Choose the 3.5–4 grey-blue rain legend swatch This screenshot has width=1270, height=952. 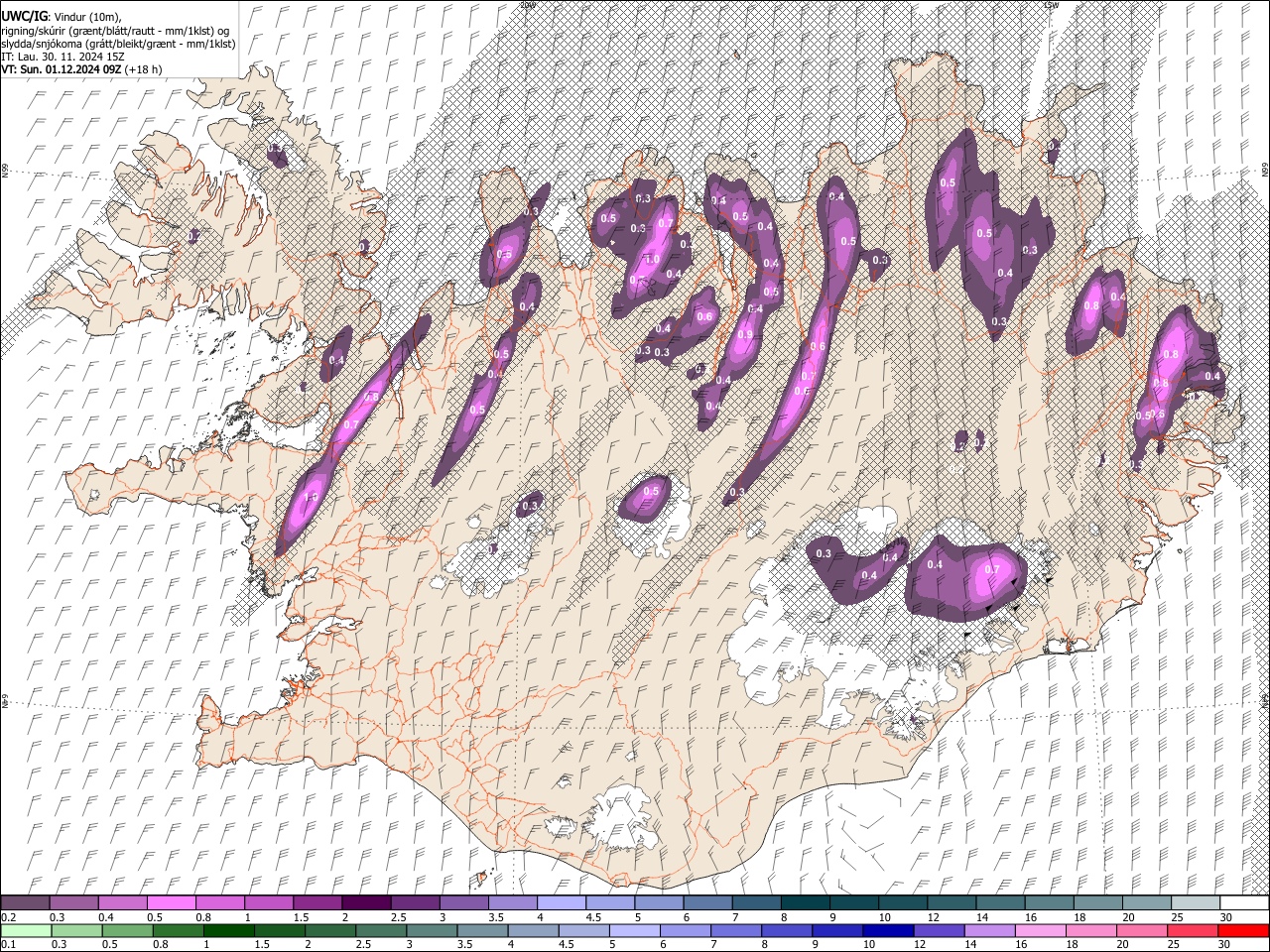[482, 931]
